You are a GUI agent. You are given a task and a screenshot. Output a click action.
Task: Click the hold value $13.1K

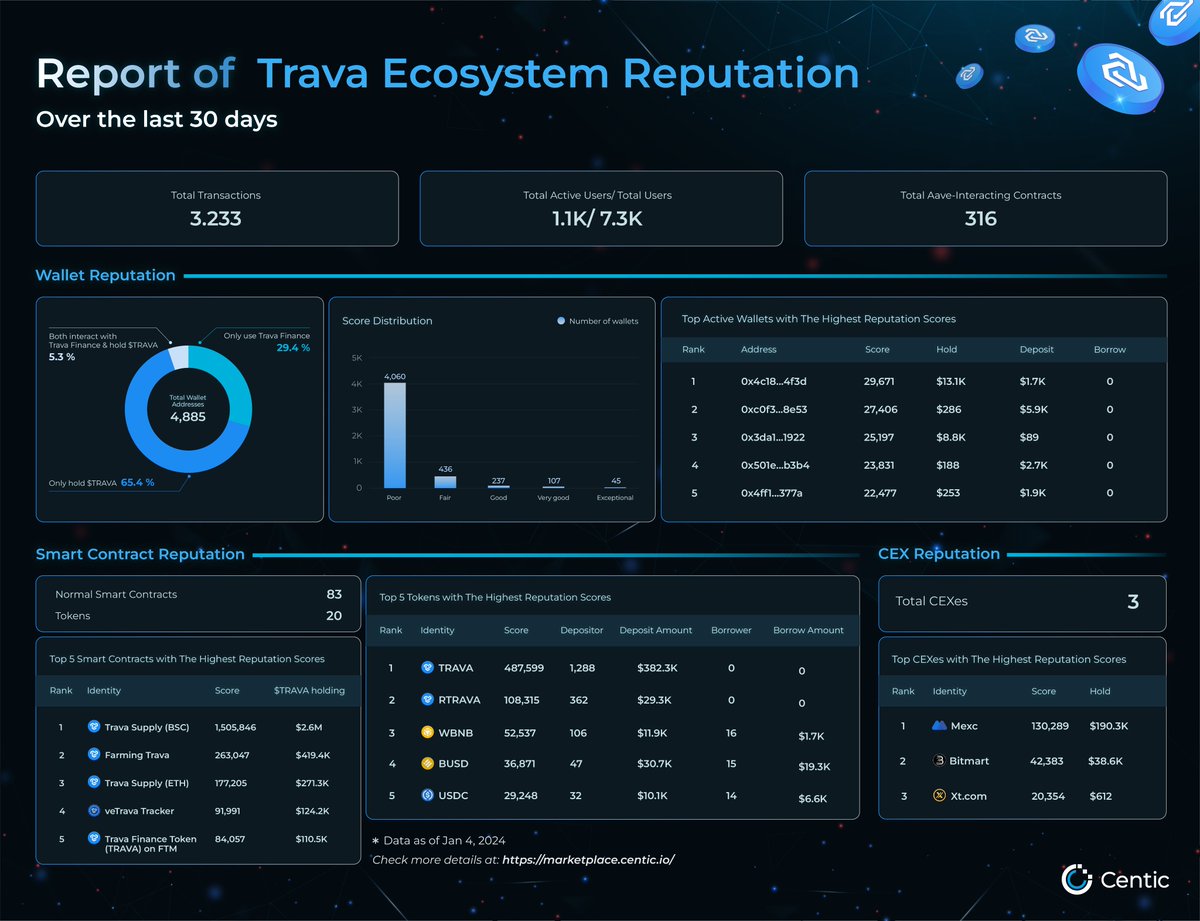coord(950,381)
